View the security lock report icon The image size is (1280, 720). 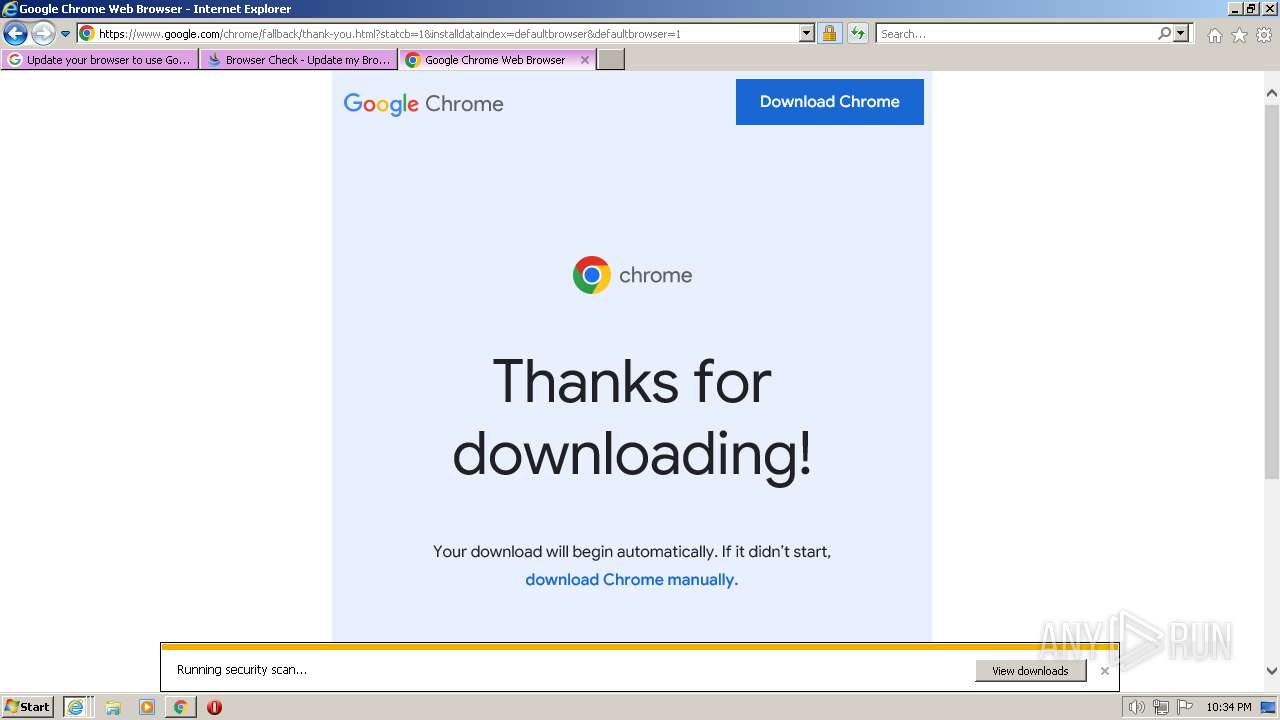click(829, 33)
